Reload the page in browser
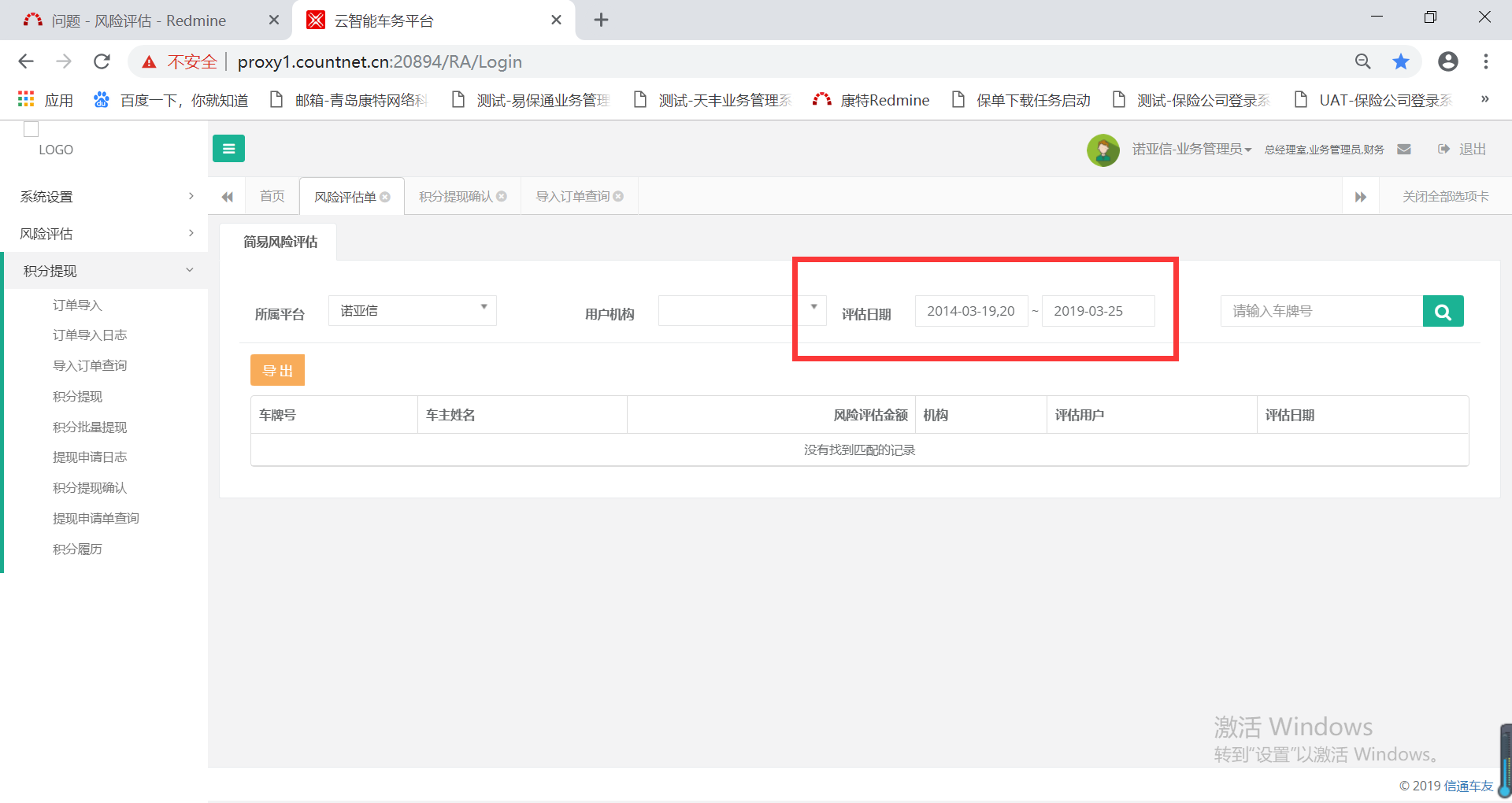 point(102,61)
